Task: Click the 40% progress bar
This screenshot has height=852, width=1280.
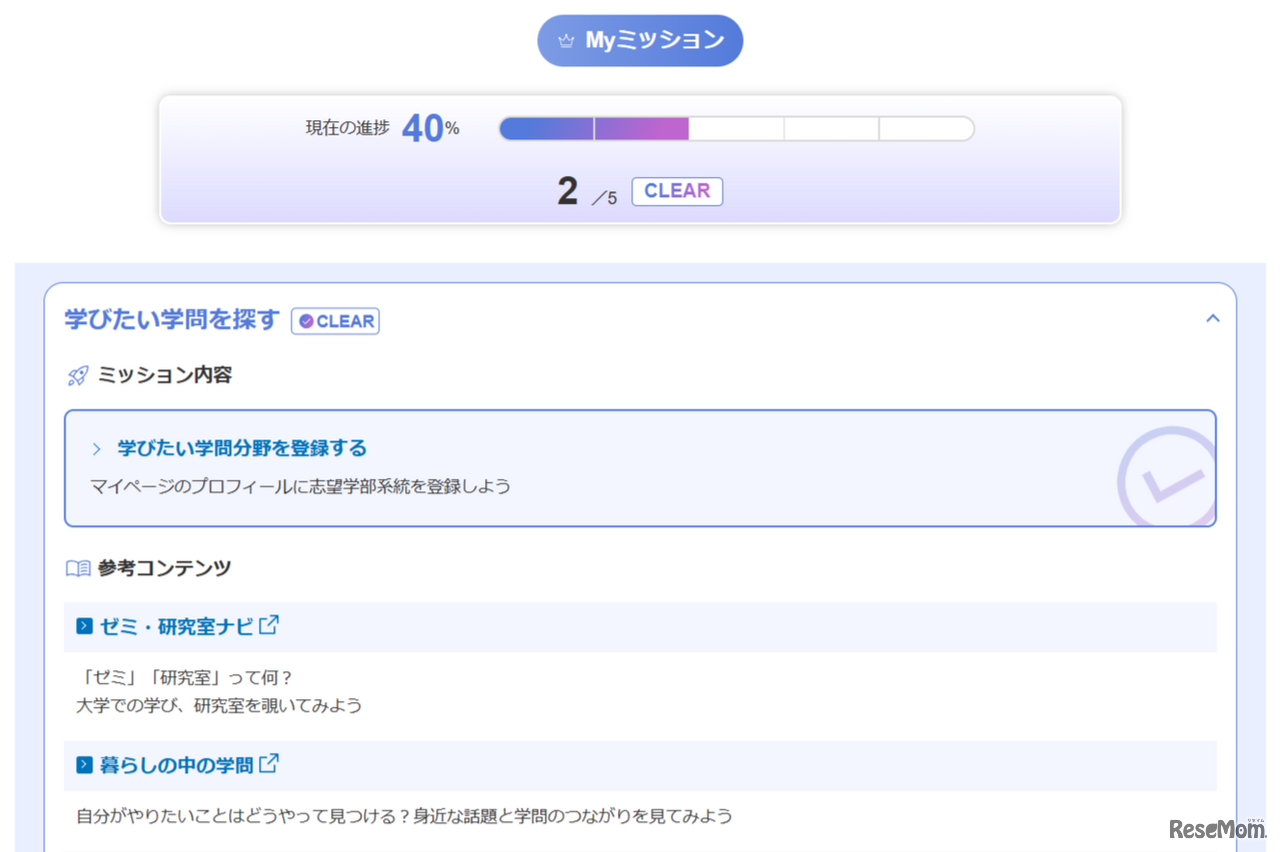Action: coord(737,128)
